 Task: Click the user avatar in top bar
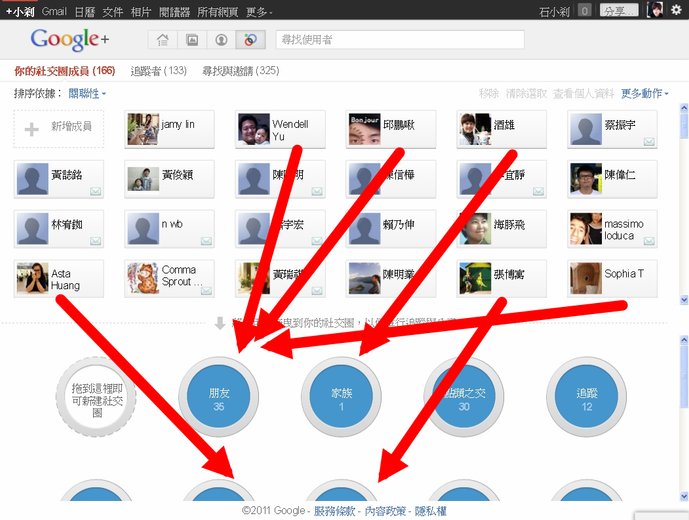point(655,9)
